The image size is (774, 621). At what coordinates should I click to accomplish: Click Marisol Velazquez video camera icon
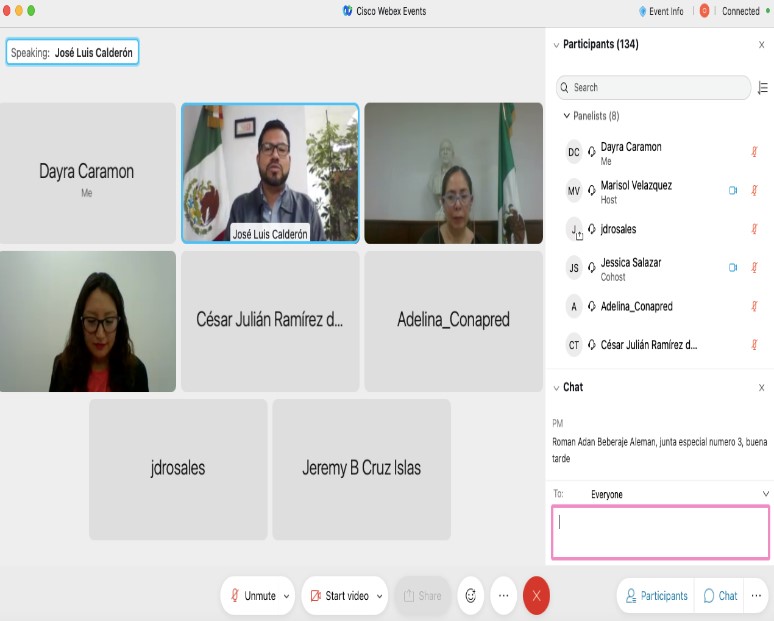(x=733, y=191)
